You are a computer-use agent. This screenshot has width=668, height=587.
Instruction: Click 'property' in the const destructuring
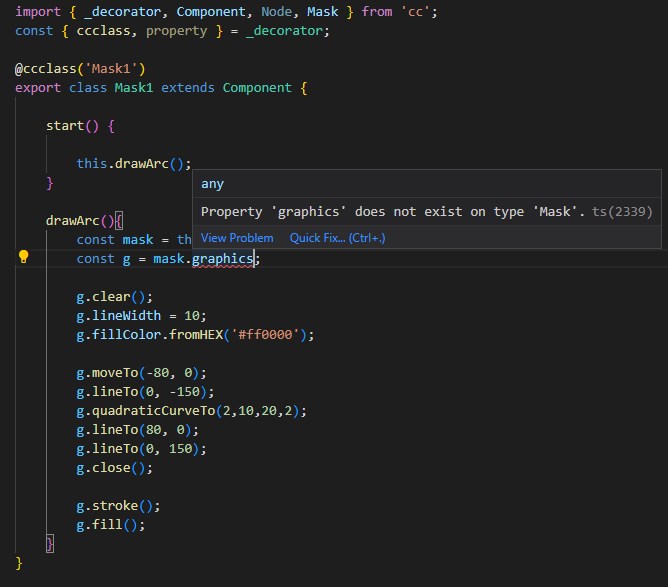[x=176, y=31]
